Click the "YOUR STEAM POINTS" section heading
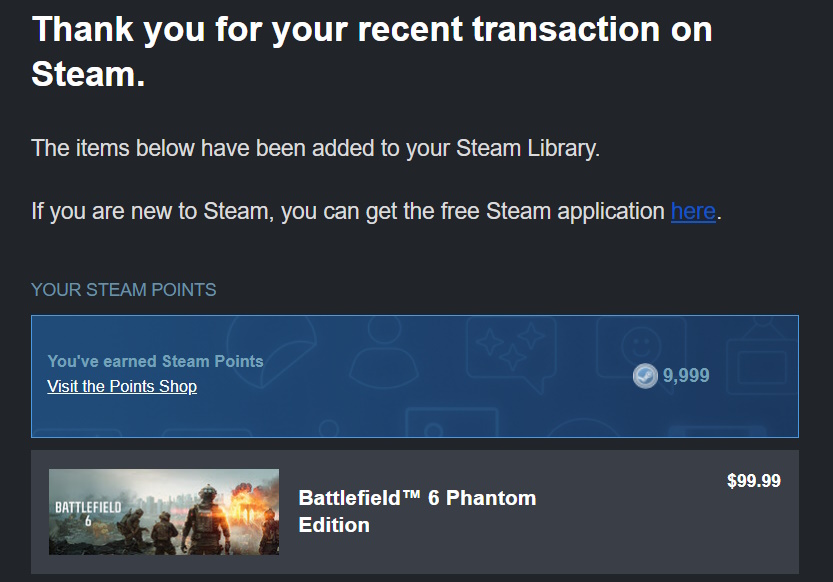This screenshot has width=833, height=582. click(x=124, y=290)
